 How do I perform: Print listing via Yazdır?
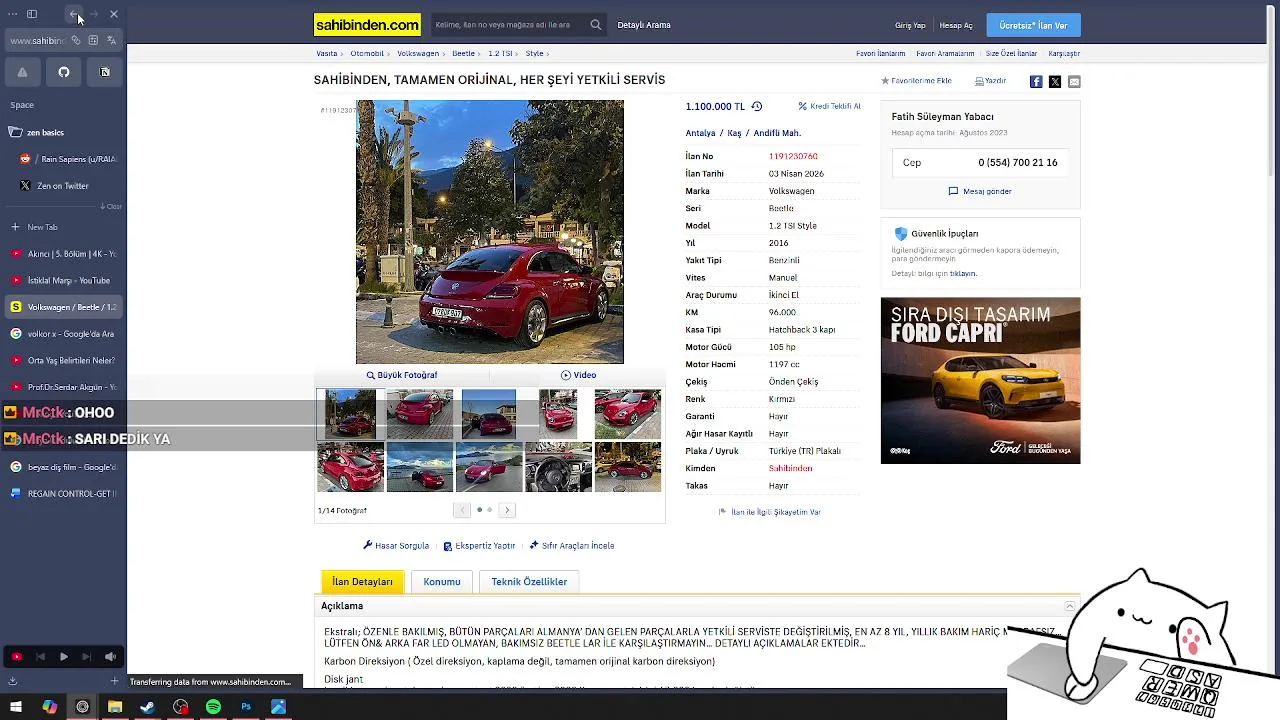pyautogui.click(x=991, y=81)
